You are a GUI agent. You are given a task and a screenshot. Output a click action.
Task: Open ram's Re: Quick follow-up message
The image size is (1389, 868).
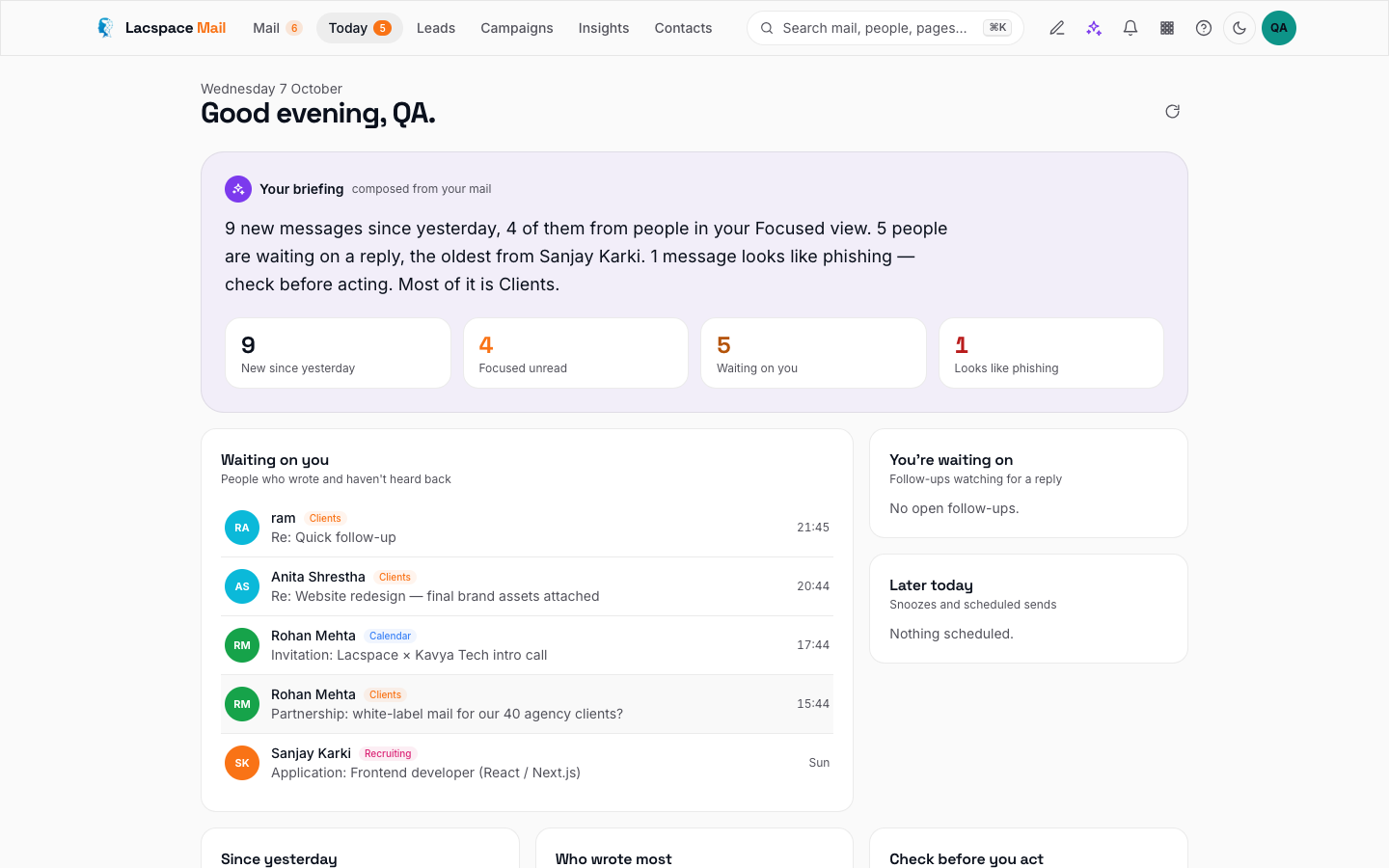527,528
